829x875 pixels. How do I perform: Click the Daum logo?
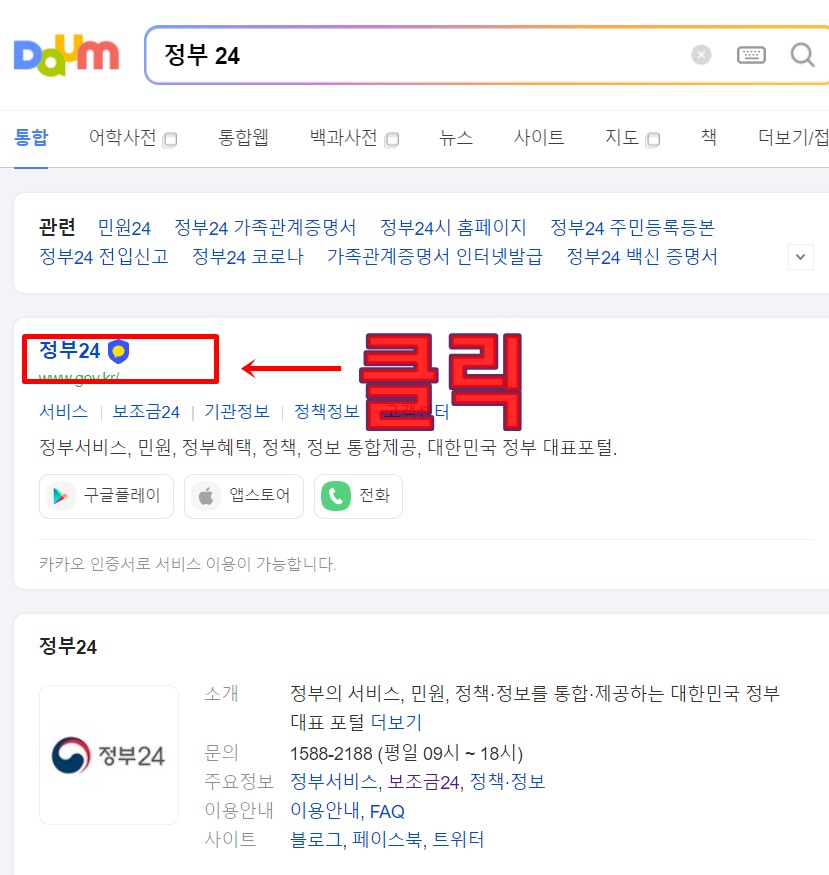66,55
